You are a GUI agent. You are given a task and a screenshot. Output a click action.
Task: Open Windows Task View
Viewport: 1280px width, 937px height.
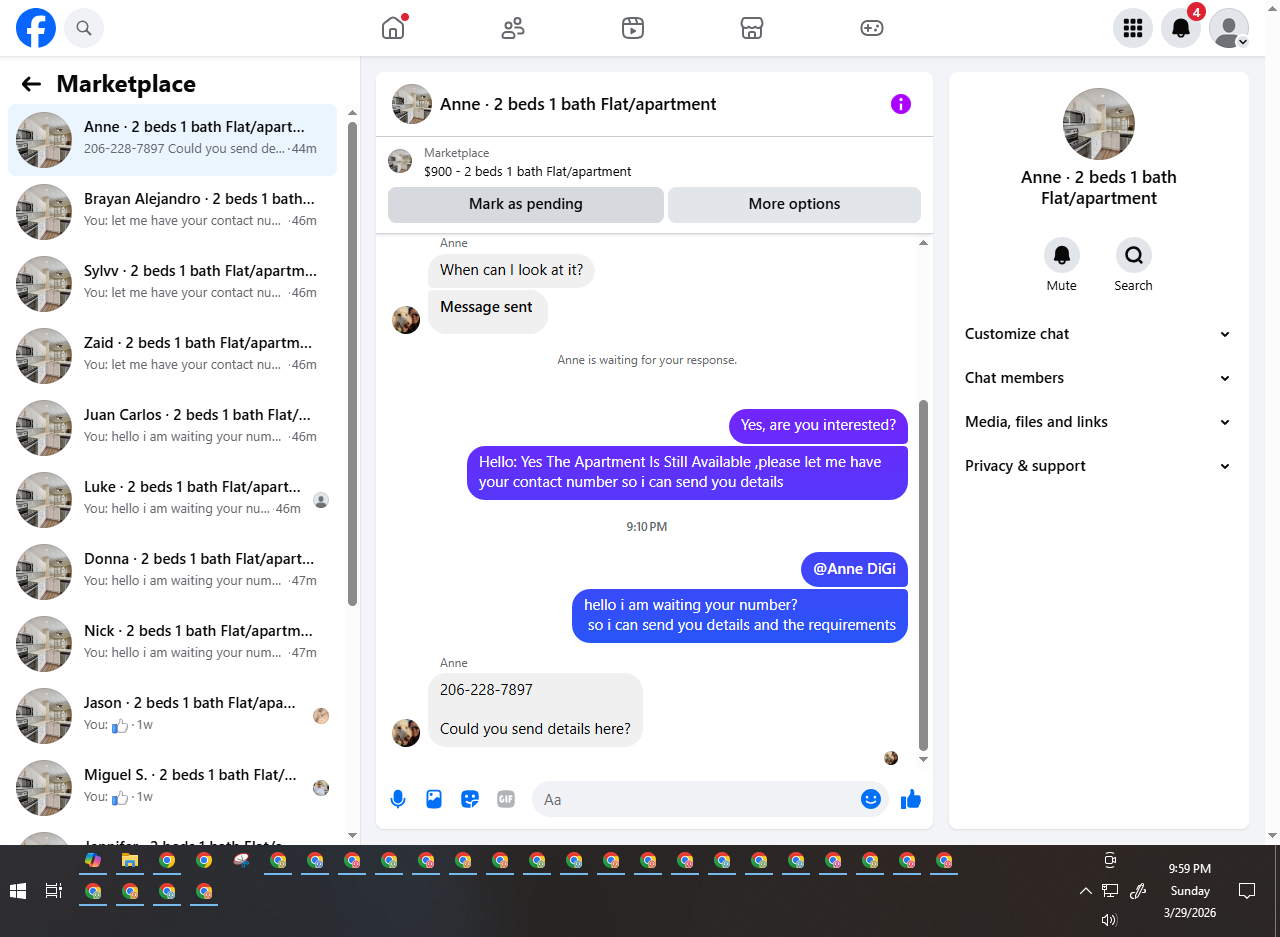tap(54, 890)
